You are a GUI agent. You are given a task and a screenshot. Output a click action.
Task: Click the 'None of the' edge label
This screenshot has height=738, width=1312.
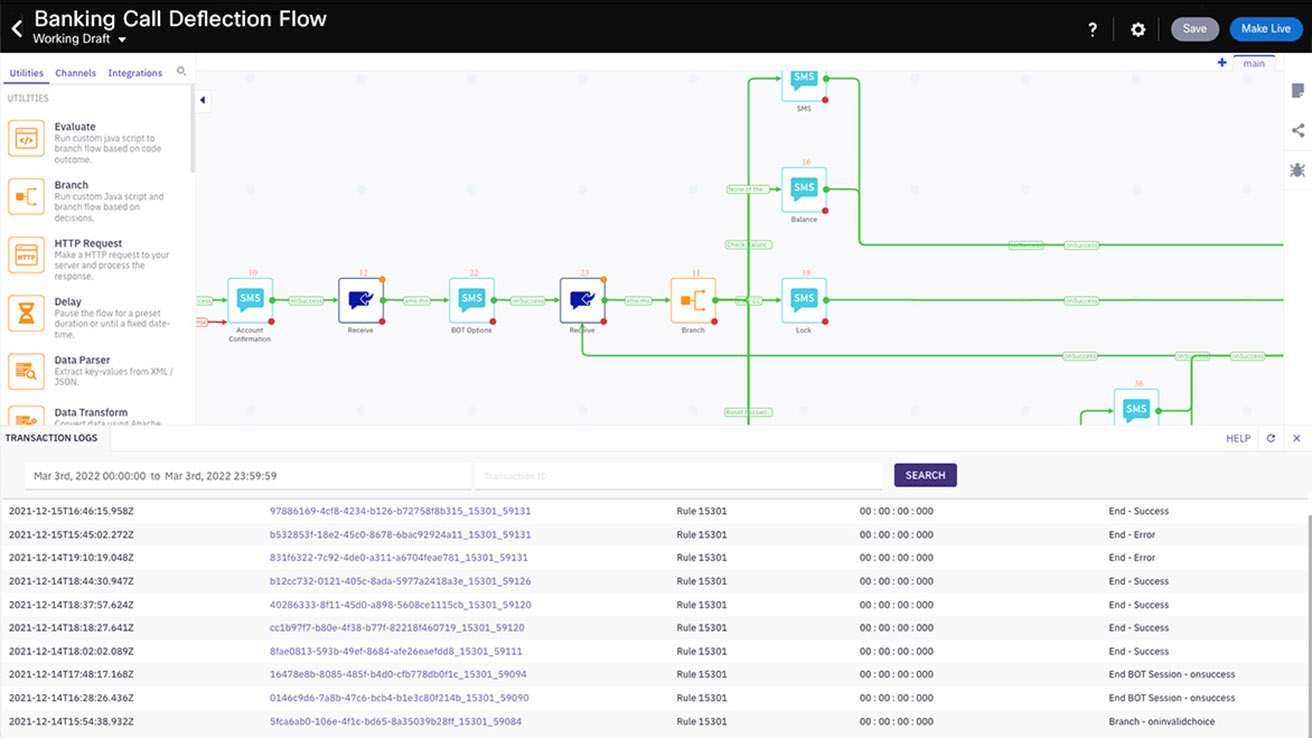[748, 188]
